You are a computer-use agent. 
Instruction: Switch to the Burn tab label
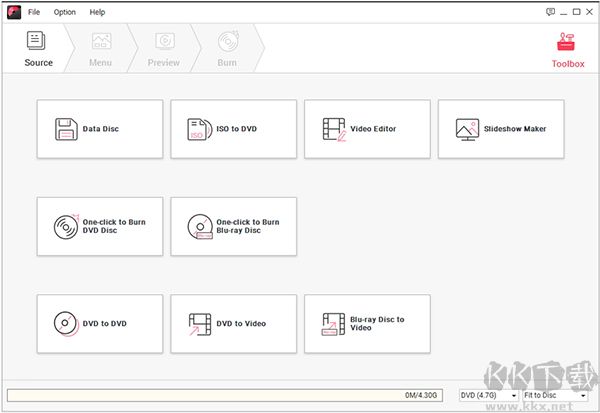[227, 63]
